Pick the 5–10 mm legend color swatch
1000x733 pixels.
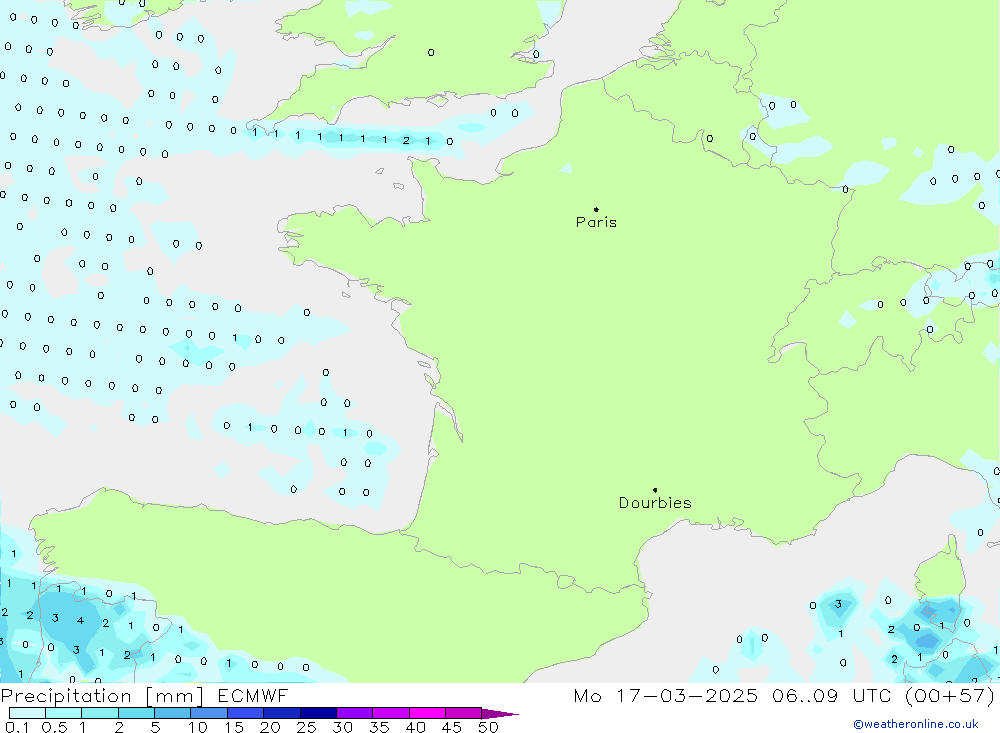point(173,713)
